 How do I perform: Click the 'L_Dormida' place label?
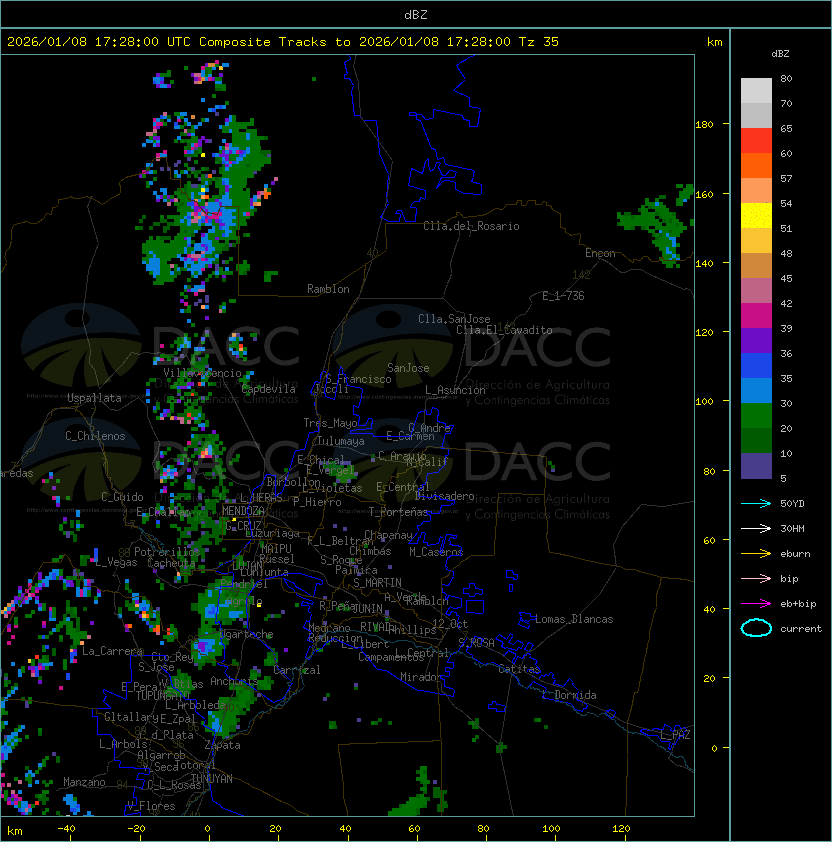click(x=569, y=695)
